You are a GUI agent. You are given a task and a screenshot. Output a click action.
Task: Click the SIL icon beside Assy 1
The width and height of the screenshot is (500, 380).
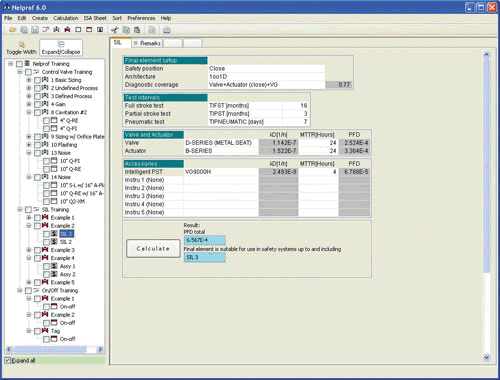(x=54, y=266)
